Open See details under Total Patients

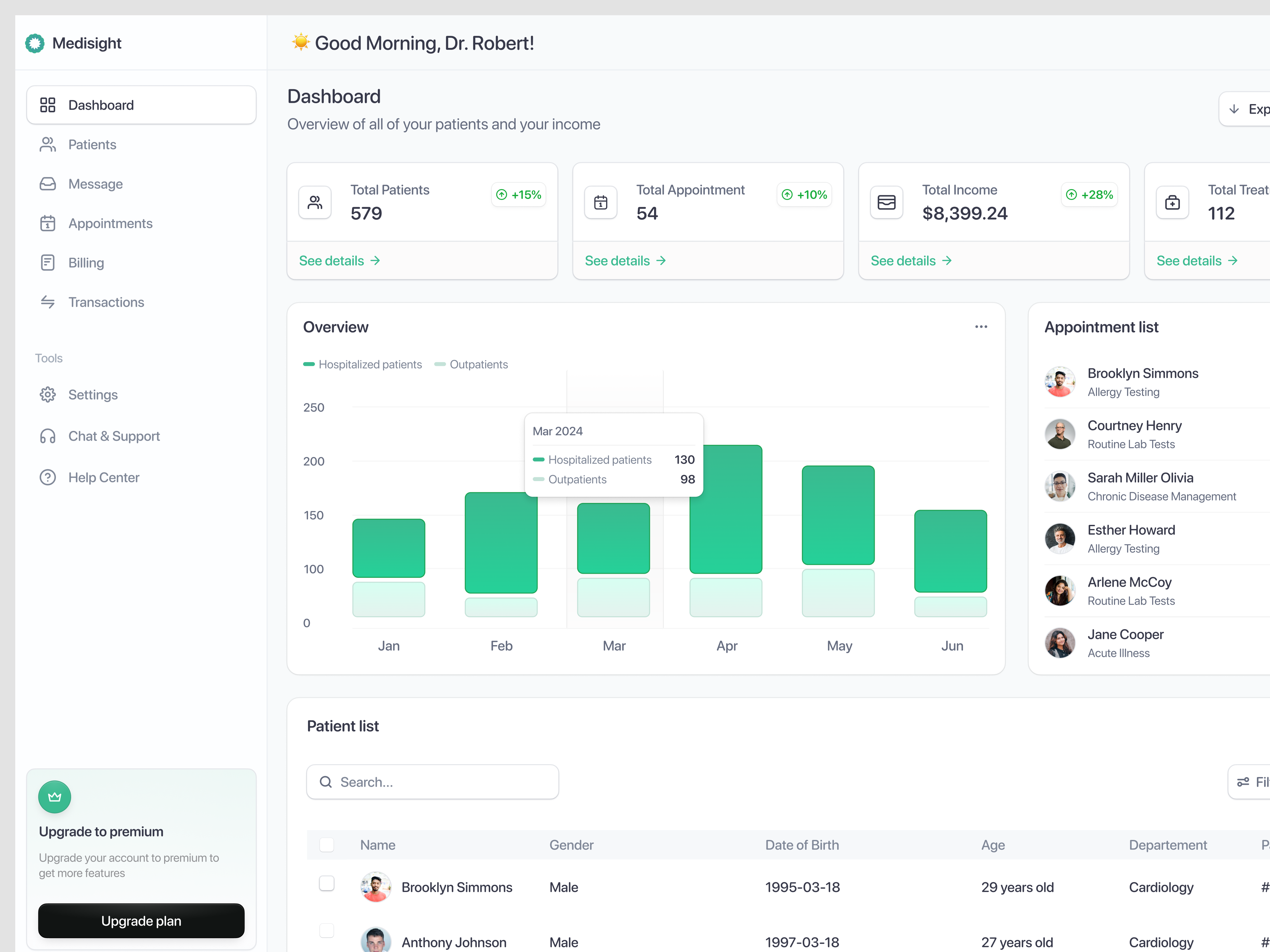pyautogui.click(x=339, y=261)
